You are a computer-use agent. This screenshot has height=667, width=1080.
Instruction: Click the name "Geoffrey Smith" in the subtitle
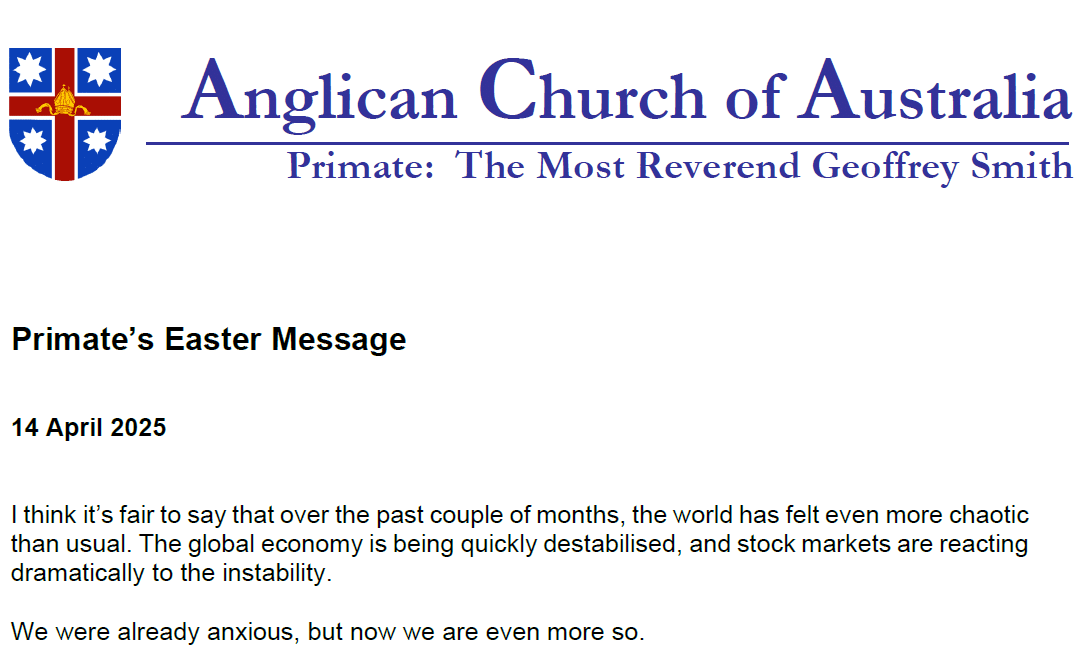point(942,166)
